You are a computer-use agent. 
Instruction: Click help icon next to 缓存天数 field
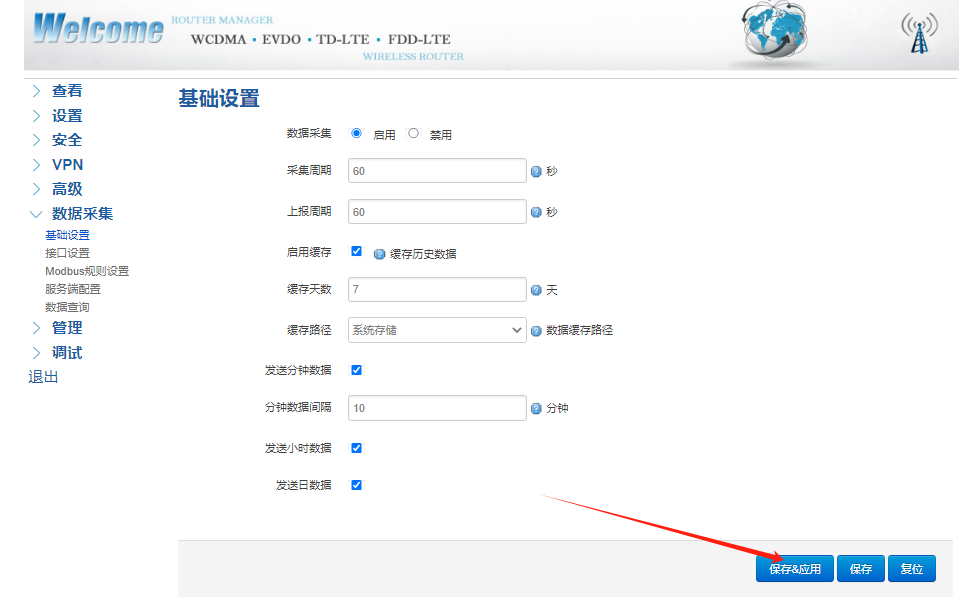tap(536, 290)
